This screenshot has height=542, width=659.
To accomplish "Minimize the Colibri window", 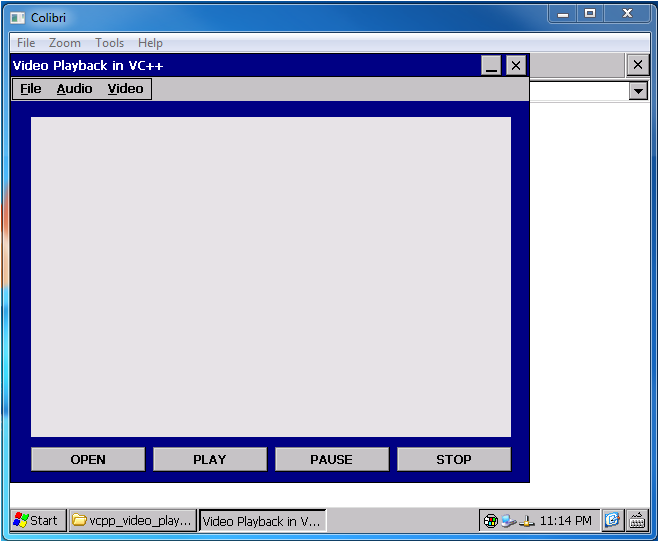I will (x=563, y=13).
